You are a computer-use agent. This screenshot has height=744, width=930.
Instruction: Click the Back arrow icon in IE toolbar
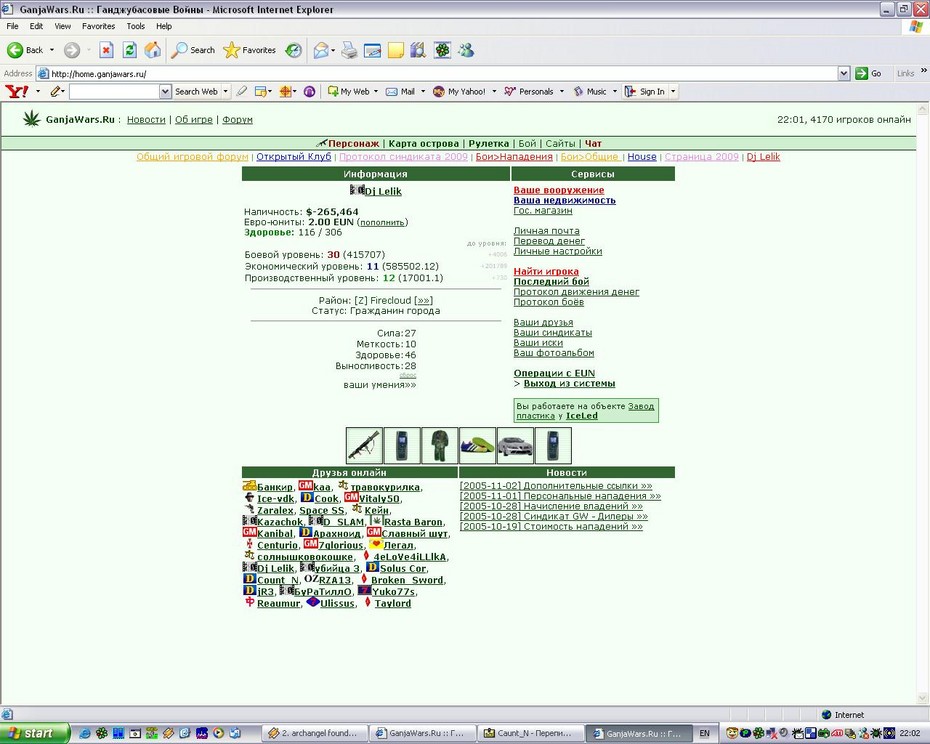(x=15, y=50)
